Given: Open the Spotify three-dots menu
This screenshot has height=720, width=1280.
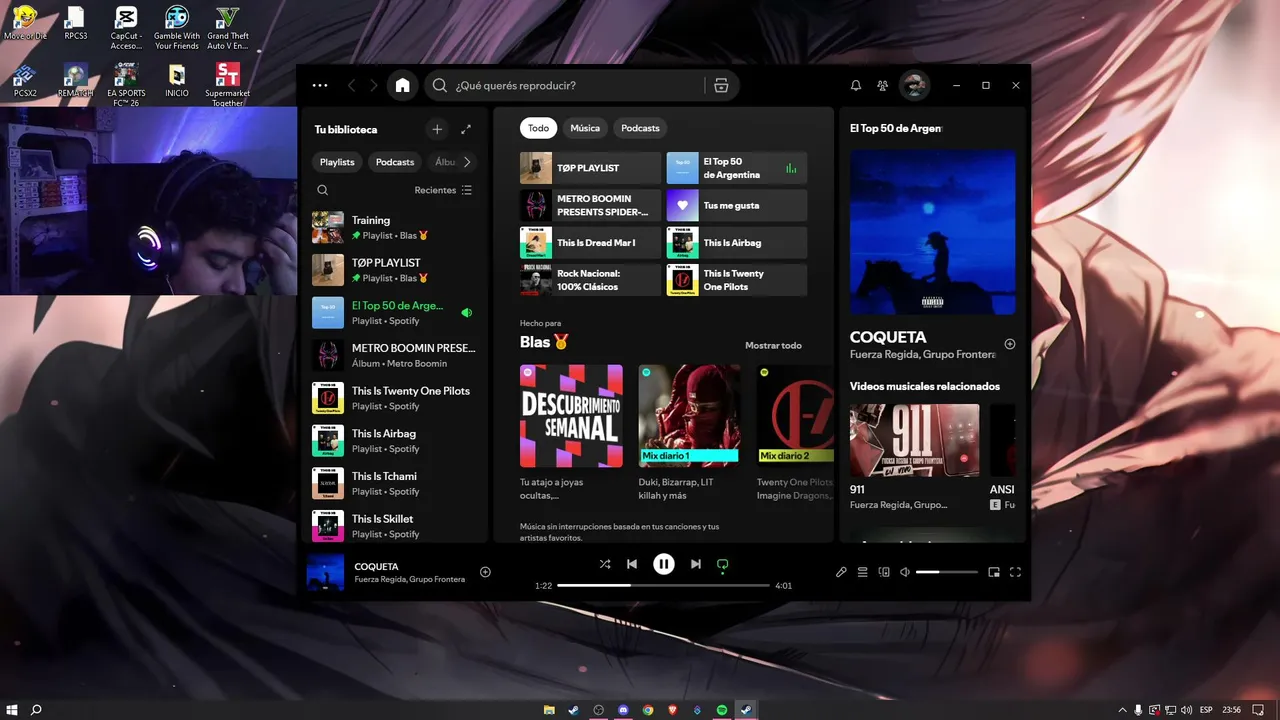Looking at the screenshot, I should pyautogui.click(x=320, y=86).
